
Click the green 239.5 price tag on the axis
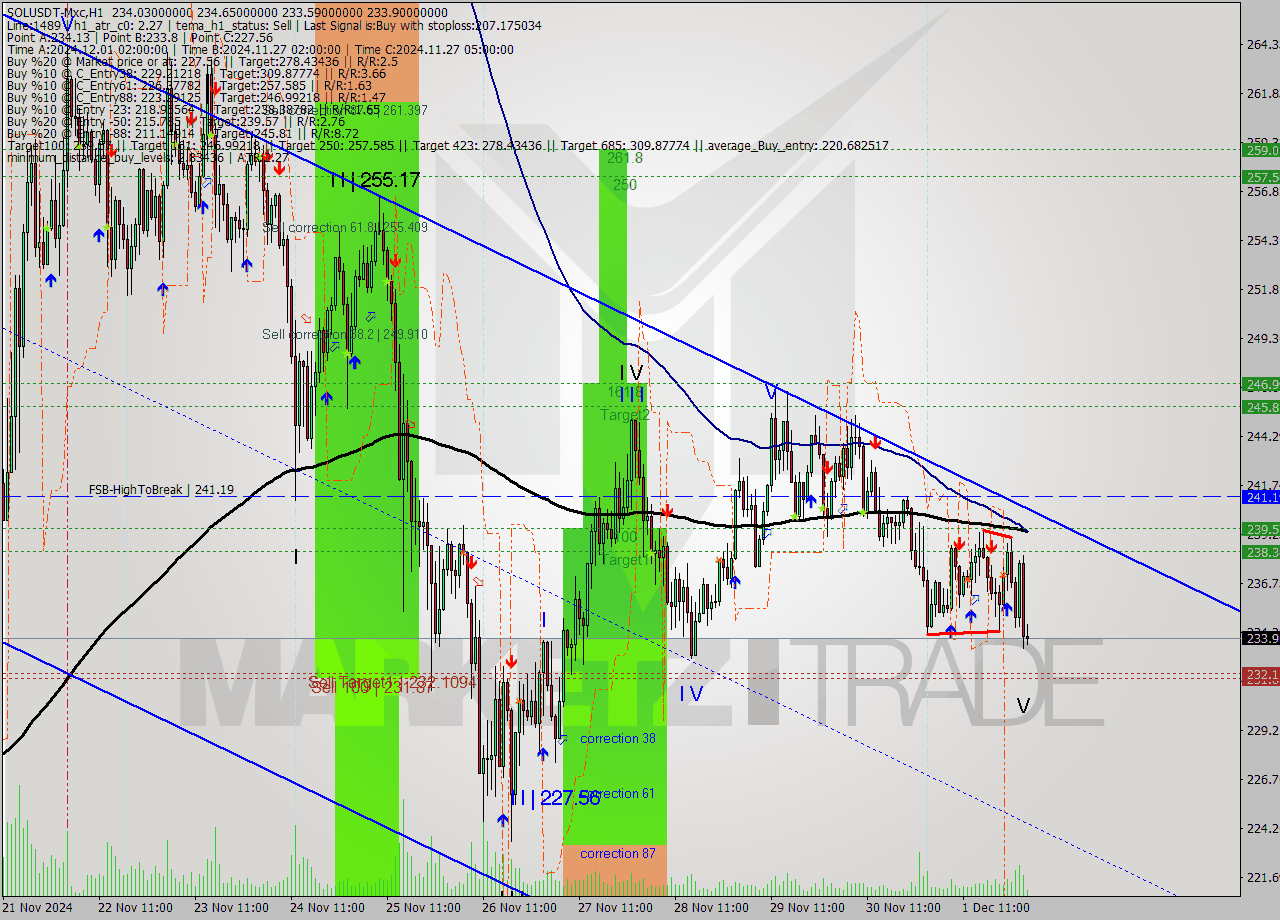1261,528
